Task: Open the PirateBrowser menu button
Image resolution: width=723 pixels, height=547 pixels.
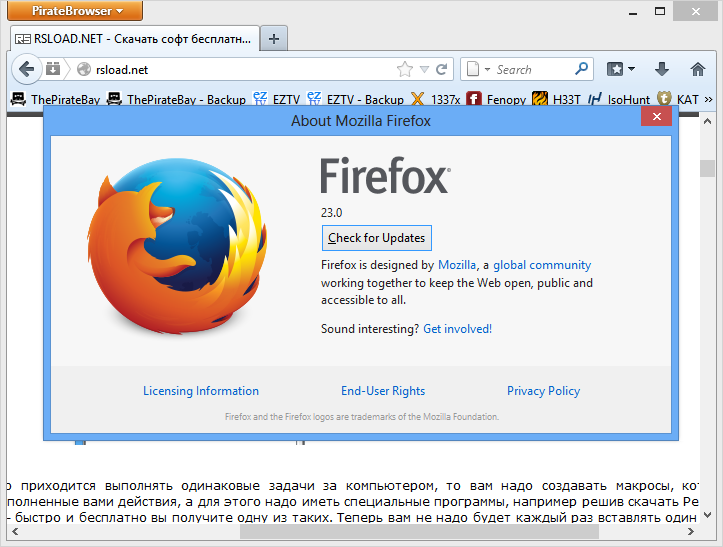Action: pyautogui.click(x=75, y=10)
